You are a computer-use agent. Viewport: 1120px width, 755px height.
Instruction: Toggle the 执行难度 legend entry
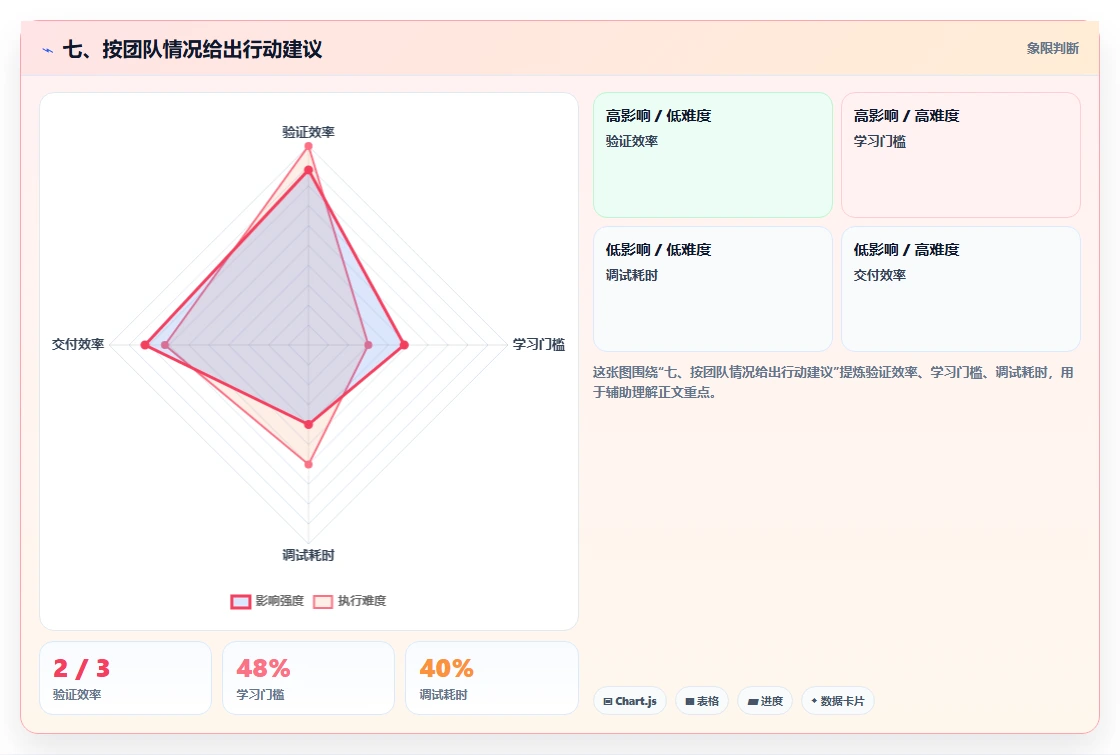tap(350, 601)
